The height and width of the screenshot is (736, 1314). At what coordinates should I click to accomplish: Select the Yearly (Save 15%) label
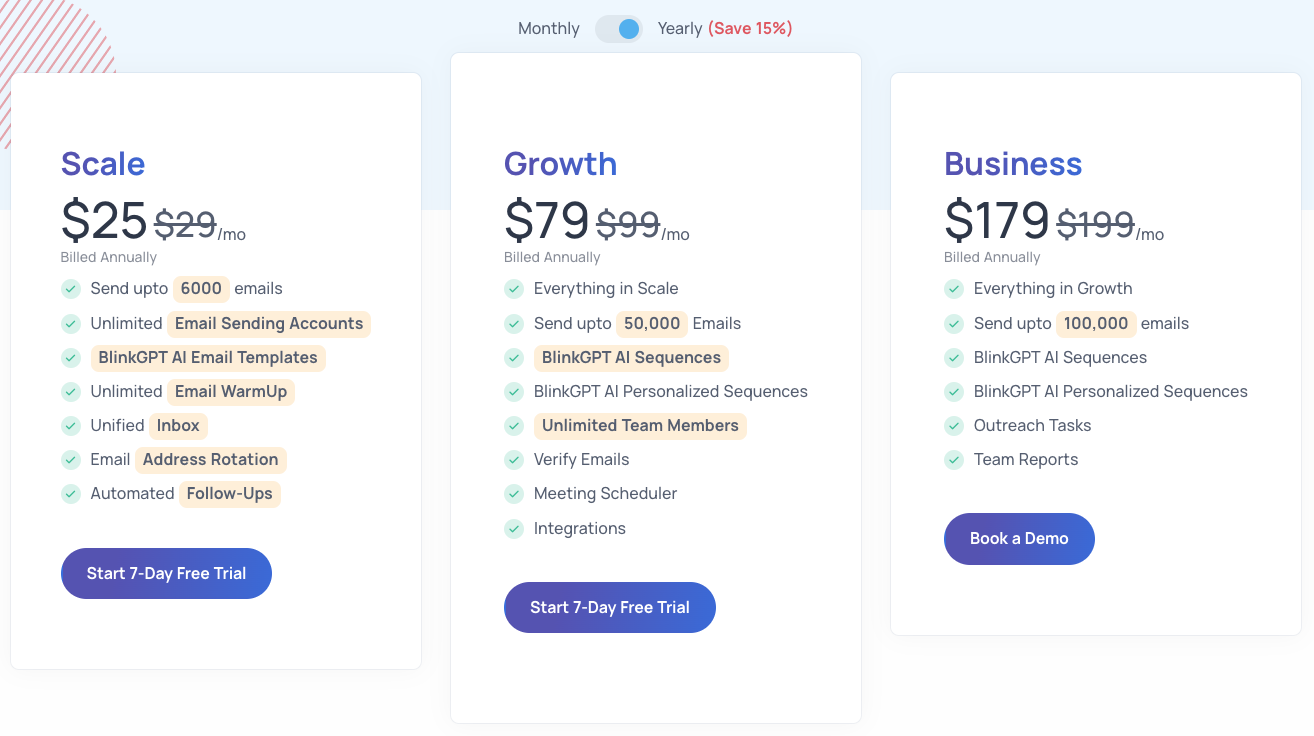(724, 29)
